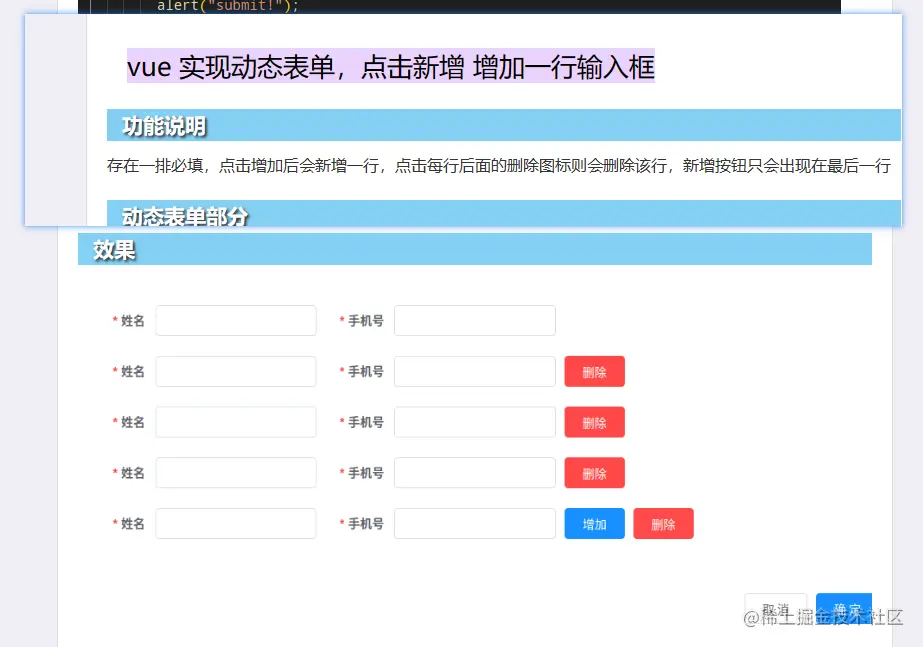Click 删除 next to the 增加 button
This screenshot has height=647, width=923.
click(x=663, y=523)
